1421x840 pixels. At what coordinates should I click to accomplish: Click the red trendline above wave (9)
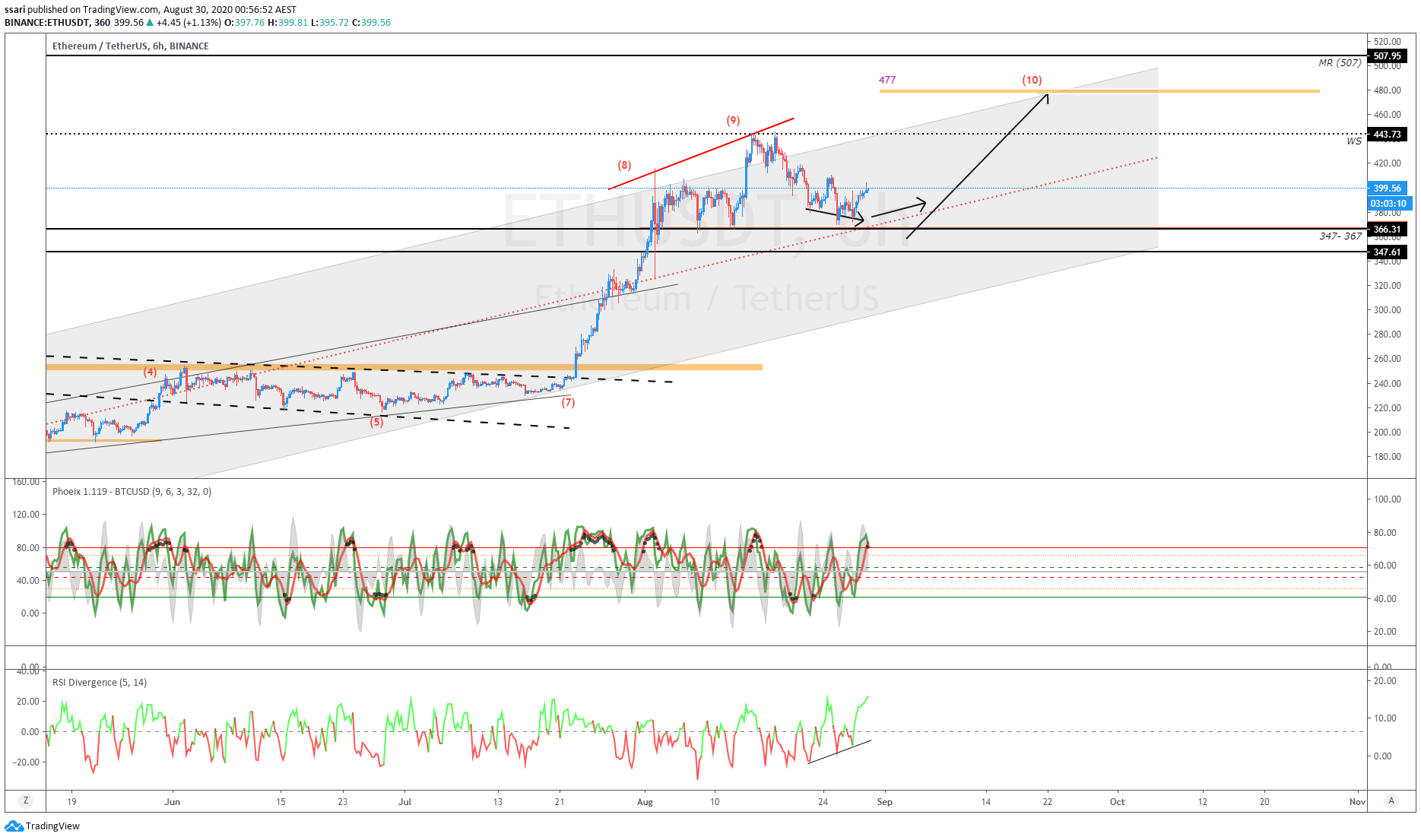701,154
